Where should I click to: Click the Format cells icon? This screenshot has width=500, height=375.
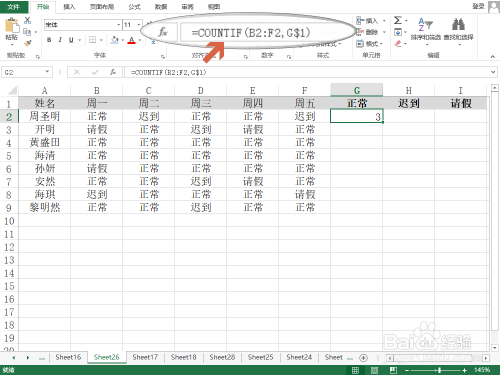tap(360, 43)
